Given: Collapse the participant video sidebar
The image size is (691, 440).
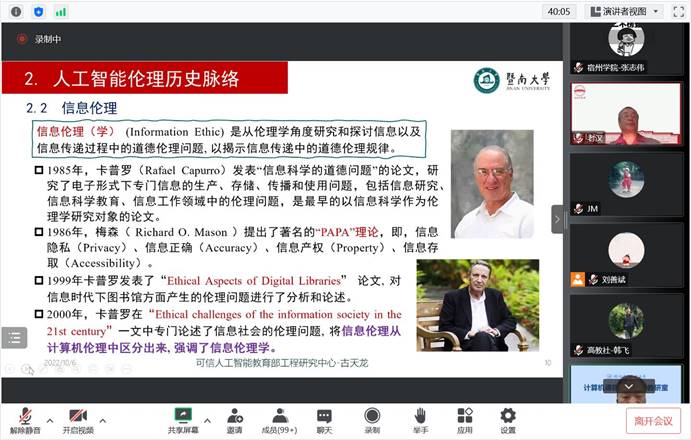Looking at the screenshot, I should click(x=558, y=218).
